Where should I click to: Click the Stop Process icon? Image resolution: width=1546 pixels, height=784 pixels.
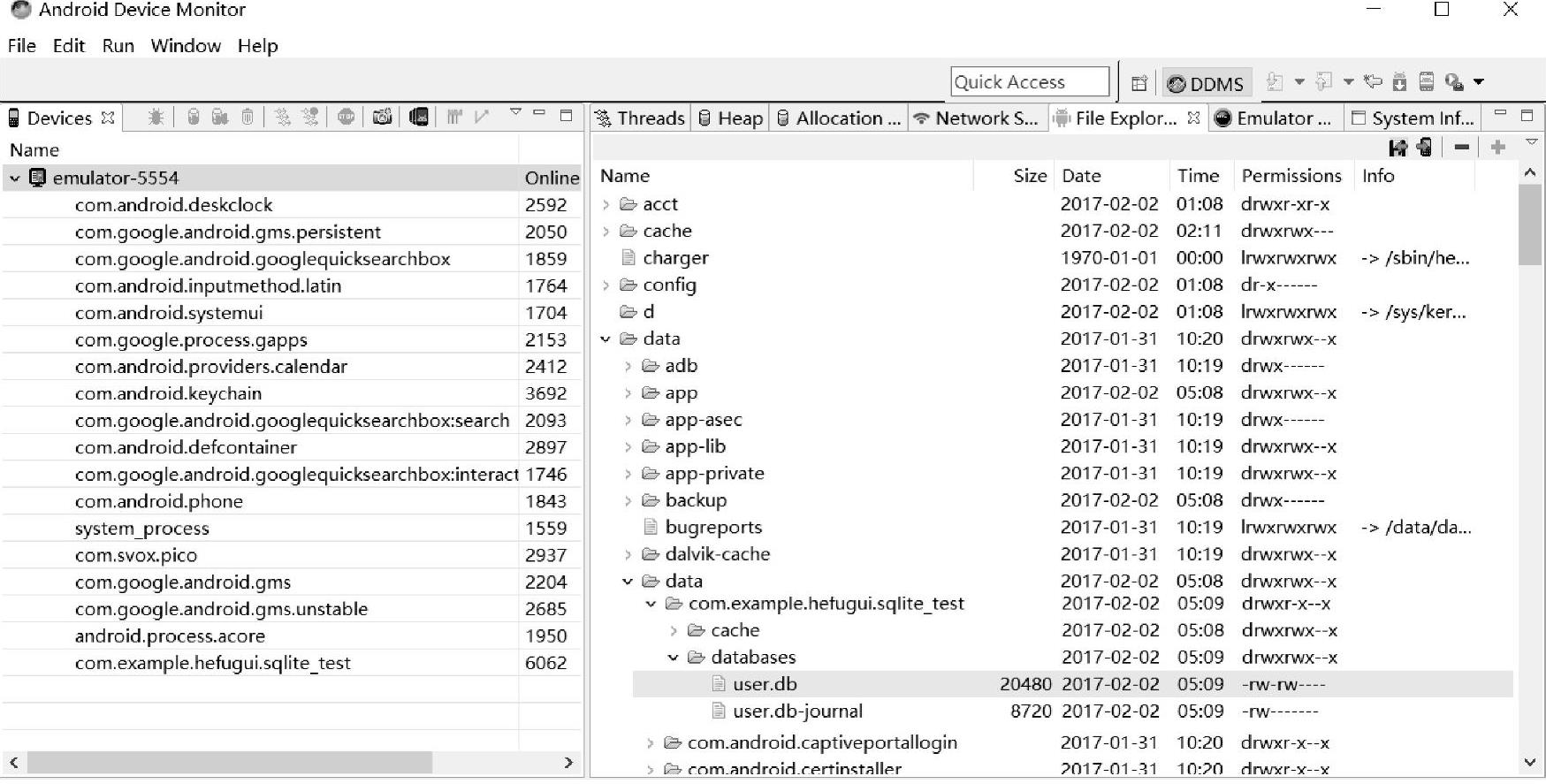[x=347, y=118]
